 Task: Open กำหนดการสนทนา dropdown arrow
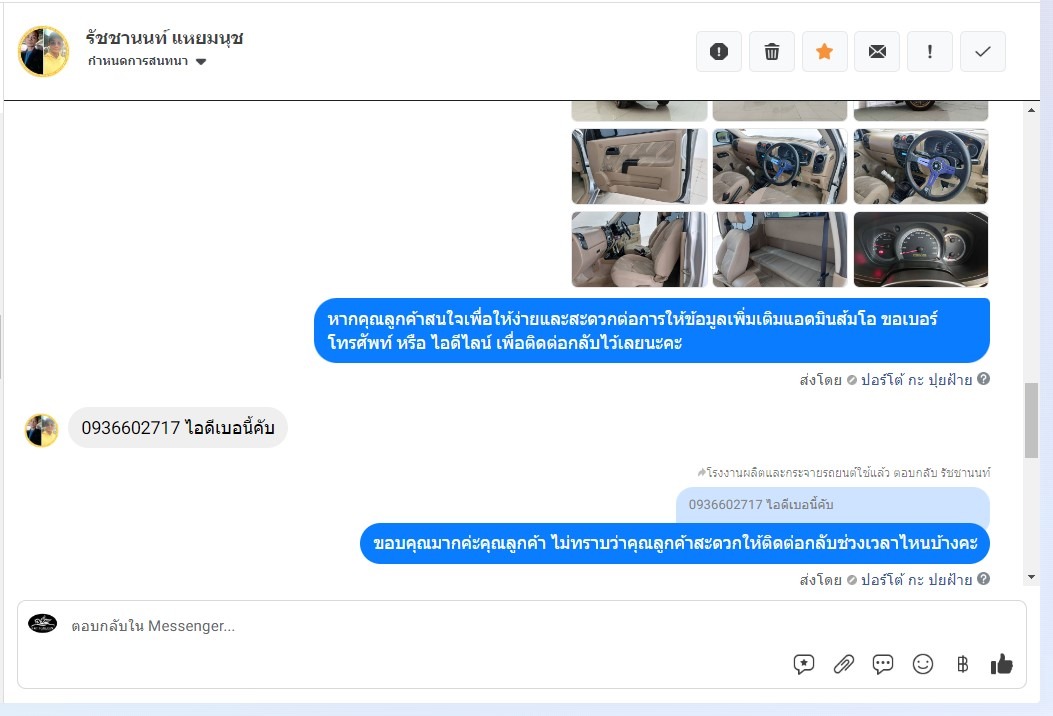pyautogui.click(x=201, y=62)
